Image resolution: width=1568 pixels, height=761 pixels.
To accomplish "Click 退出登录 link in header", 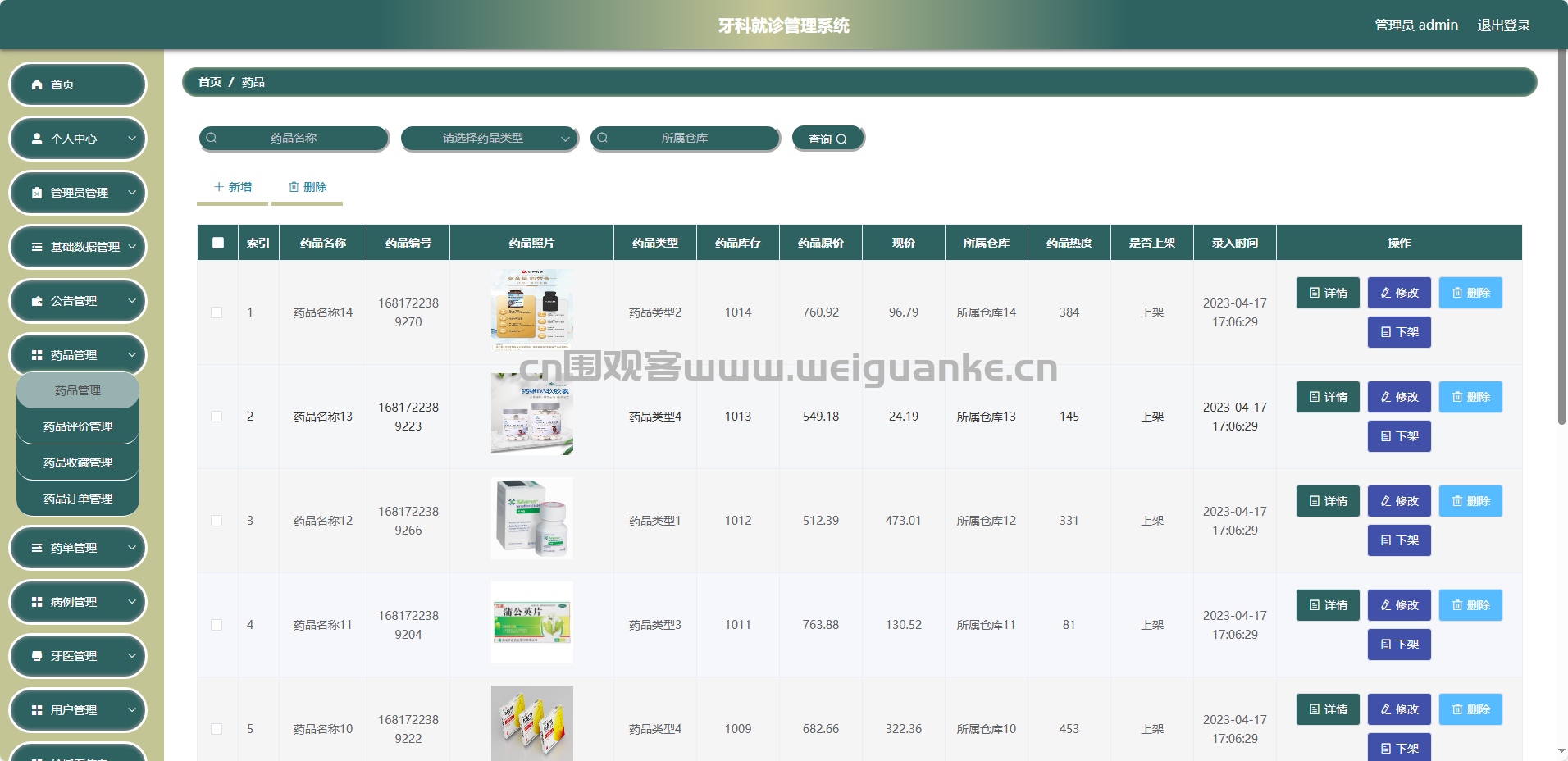I will [1504, 25].
